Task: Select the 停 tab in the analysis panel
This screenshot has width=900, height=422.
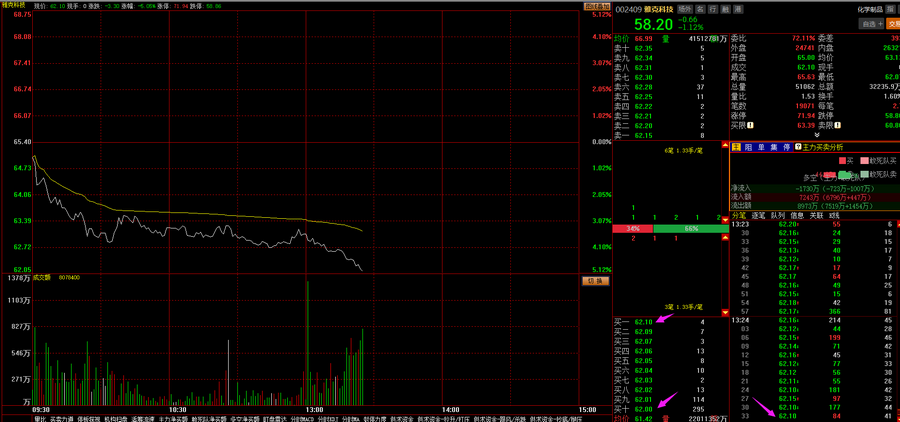Action: tap(786, 148)
